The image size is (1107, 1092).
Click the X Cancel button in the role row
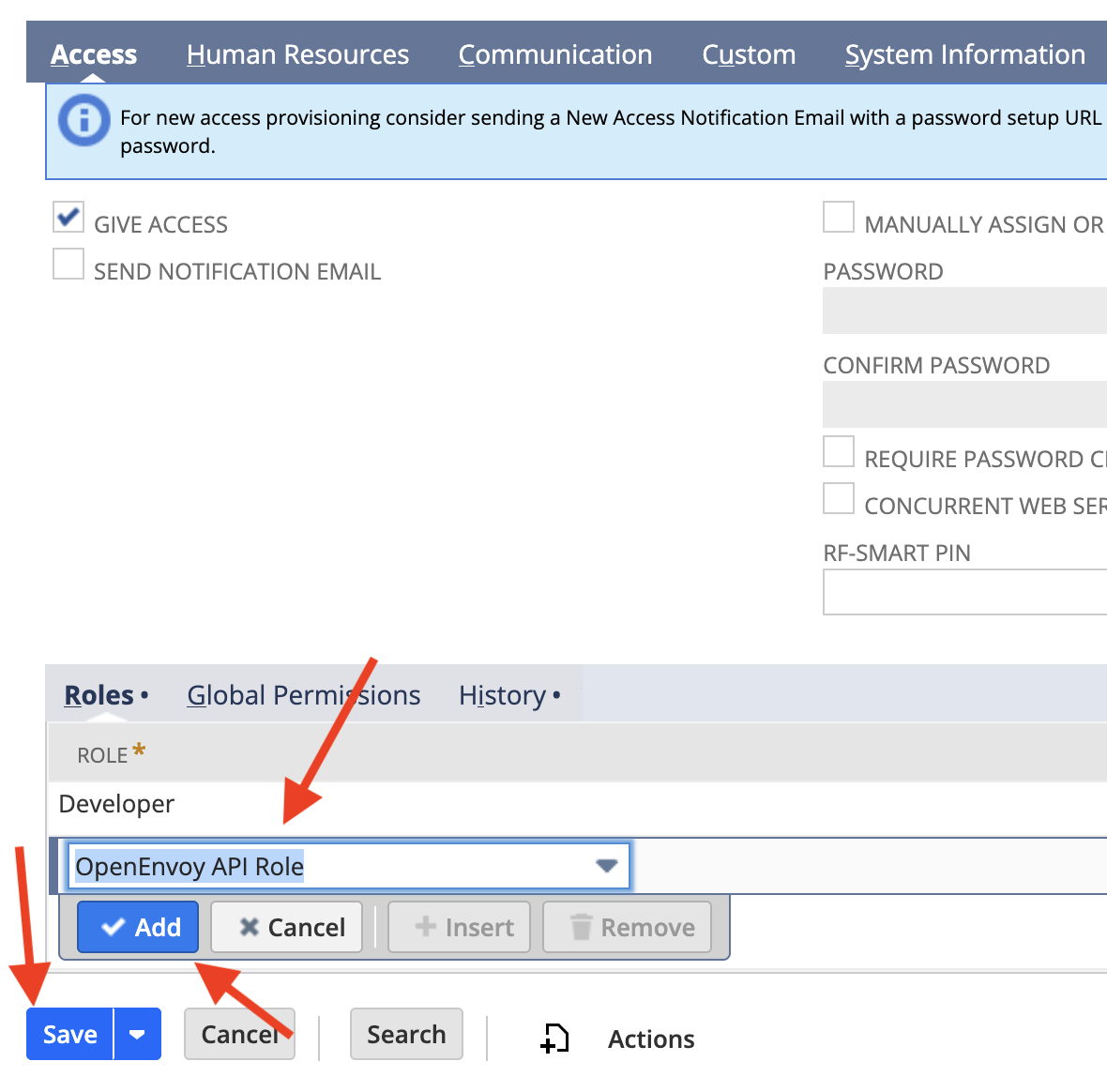point(287,927)
